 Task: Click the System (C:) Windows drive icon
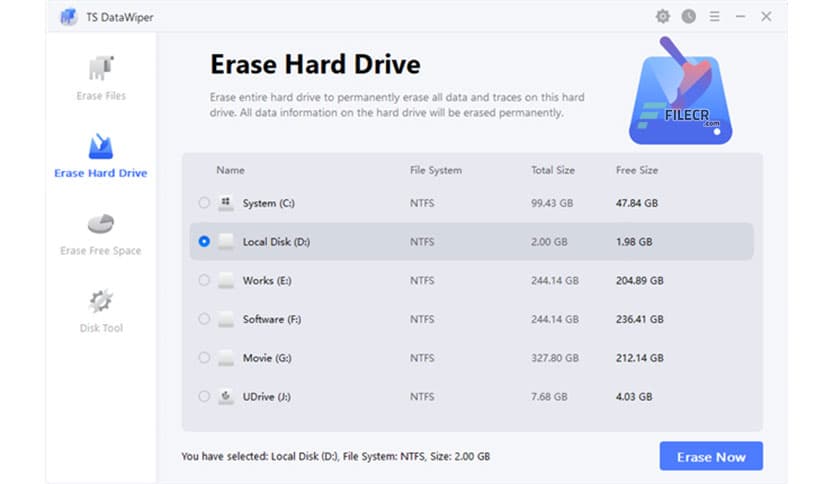pyautogui.click(x=226, y=203)
